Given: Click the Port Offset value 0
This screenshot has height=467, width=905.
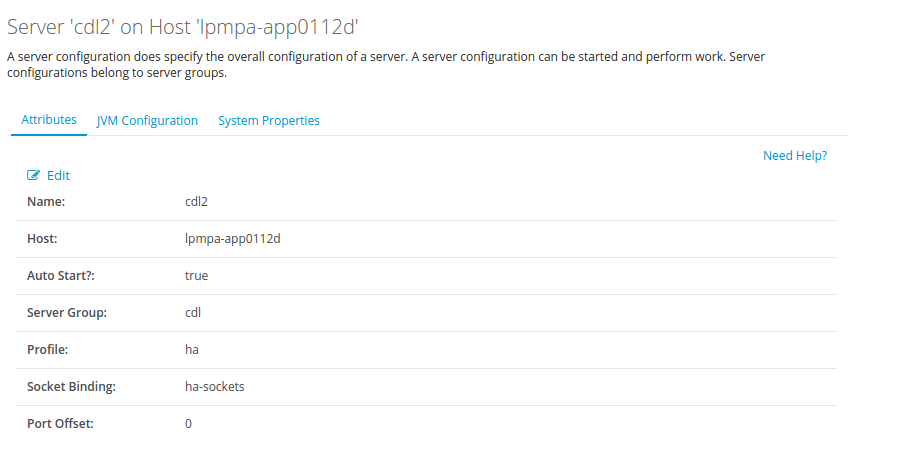Looking at the screenshot, I should click(188, 423).
